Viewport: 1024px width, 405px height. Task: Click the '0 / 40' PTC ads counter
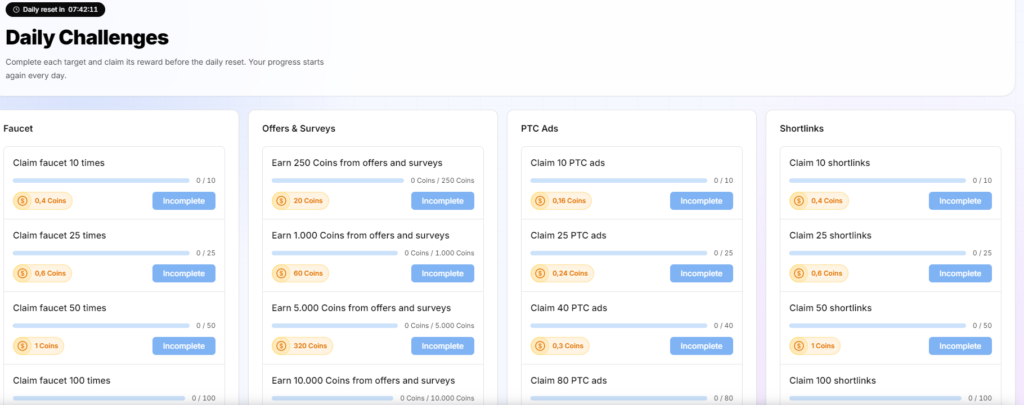point(723,325)
